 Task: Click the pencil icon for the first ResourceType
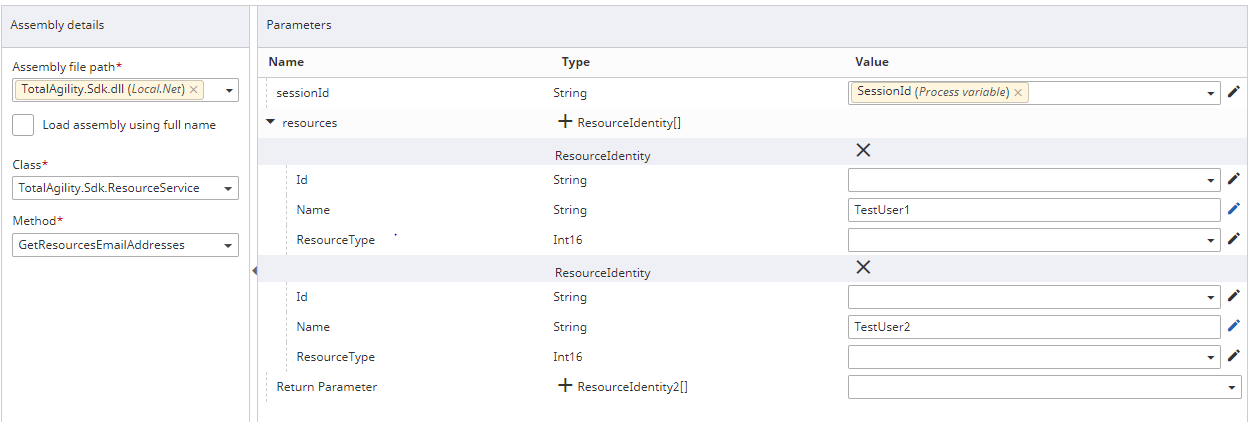coord(1233,239)
